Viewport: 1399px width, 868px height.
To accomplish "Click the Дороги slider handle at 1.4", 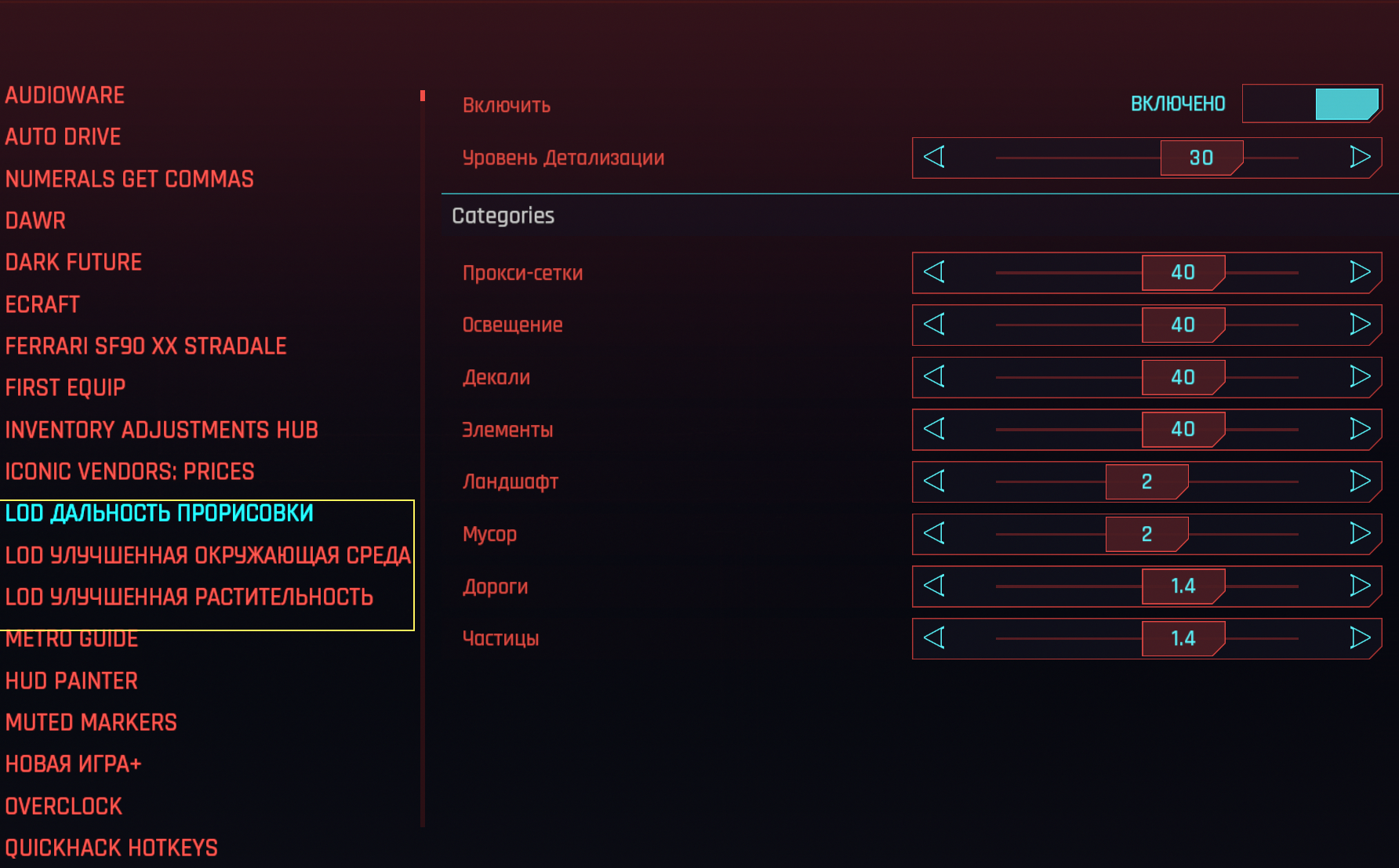I will point(1183,586).
